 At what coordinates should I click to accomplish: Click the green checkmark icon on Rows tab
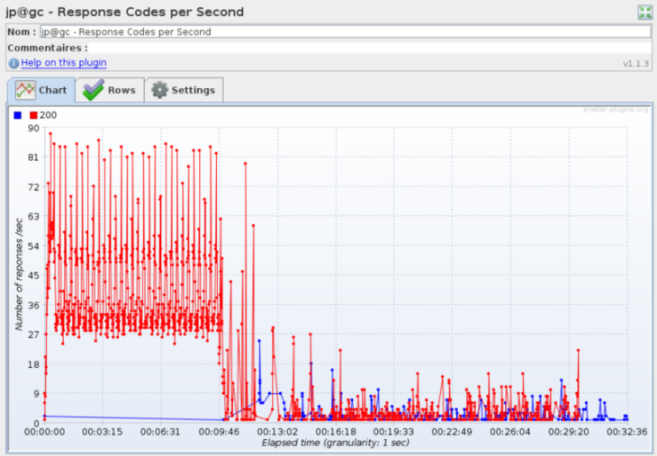click(x=94, y=90)
